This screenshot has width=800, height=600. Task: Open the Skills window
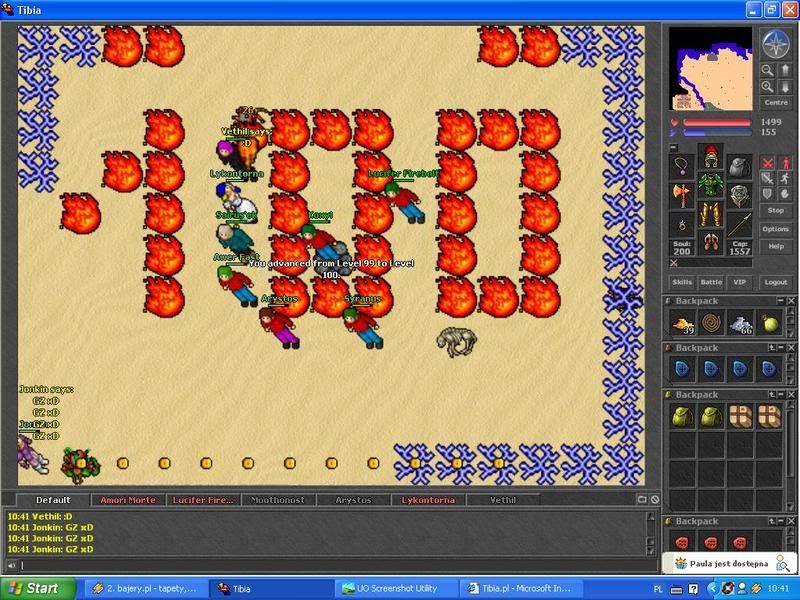pos(682,282)
